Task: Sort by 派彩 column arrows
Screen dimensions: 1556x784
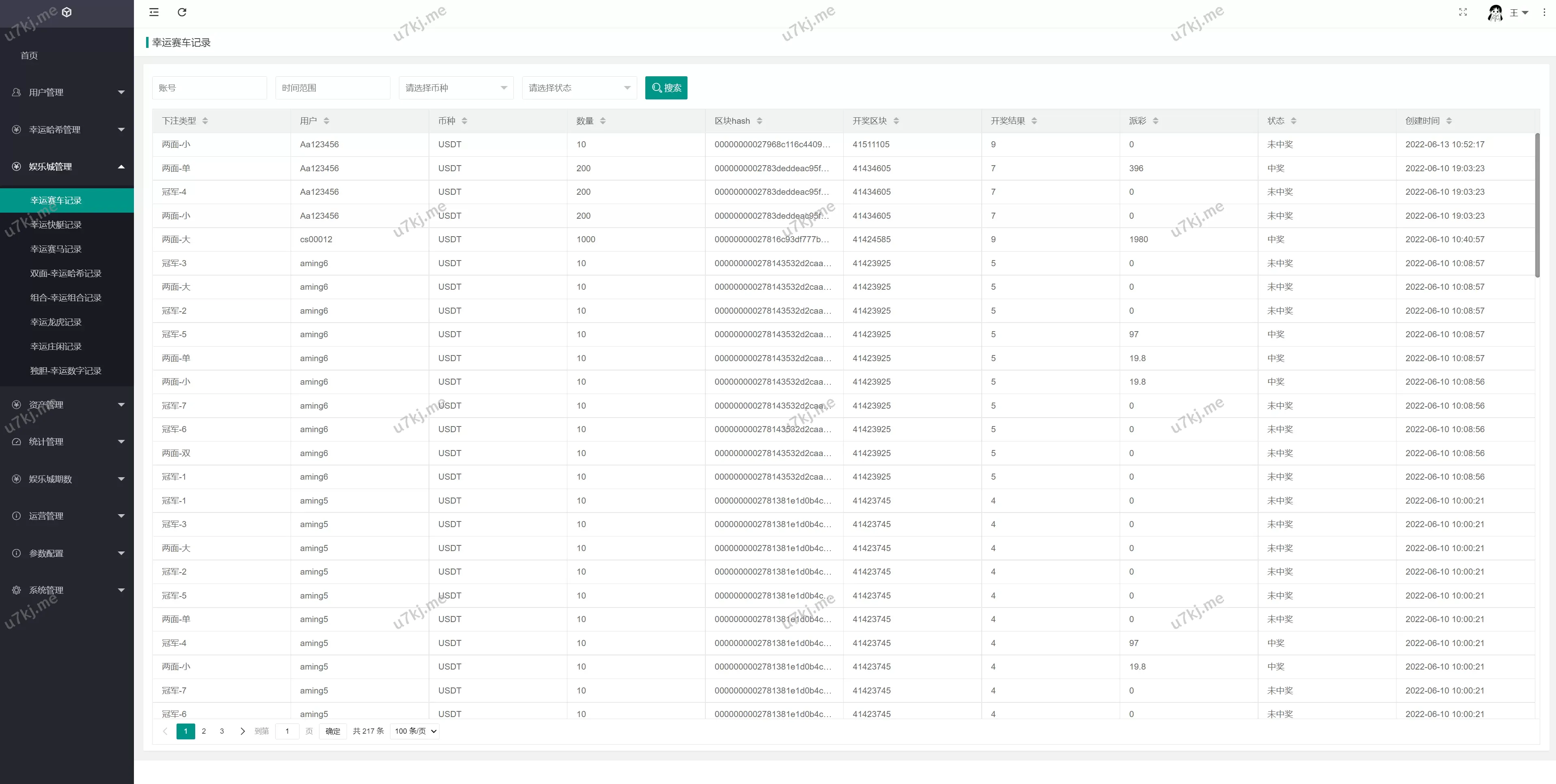Action: click(x=1155, y=121)
